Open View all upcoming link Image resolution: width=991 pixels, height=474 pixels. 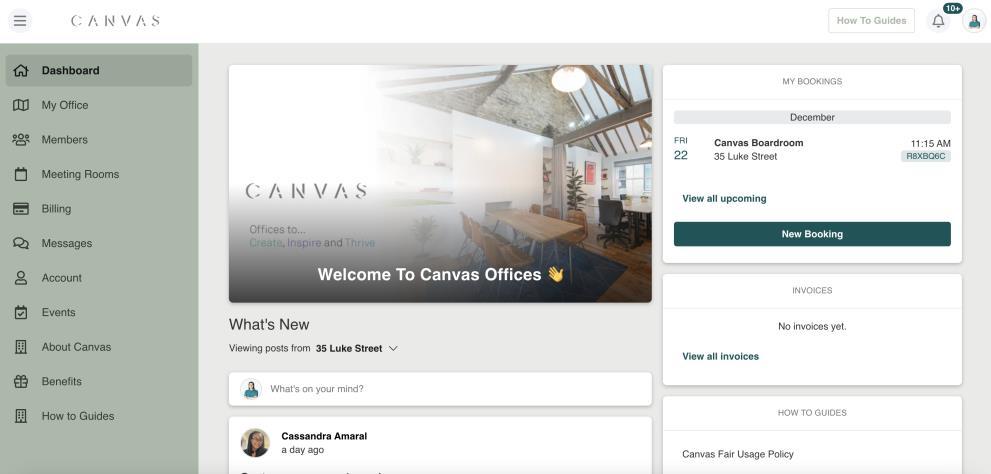(724, 198)
